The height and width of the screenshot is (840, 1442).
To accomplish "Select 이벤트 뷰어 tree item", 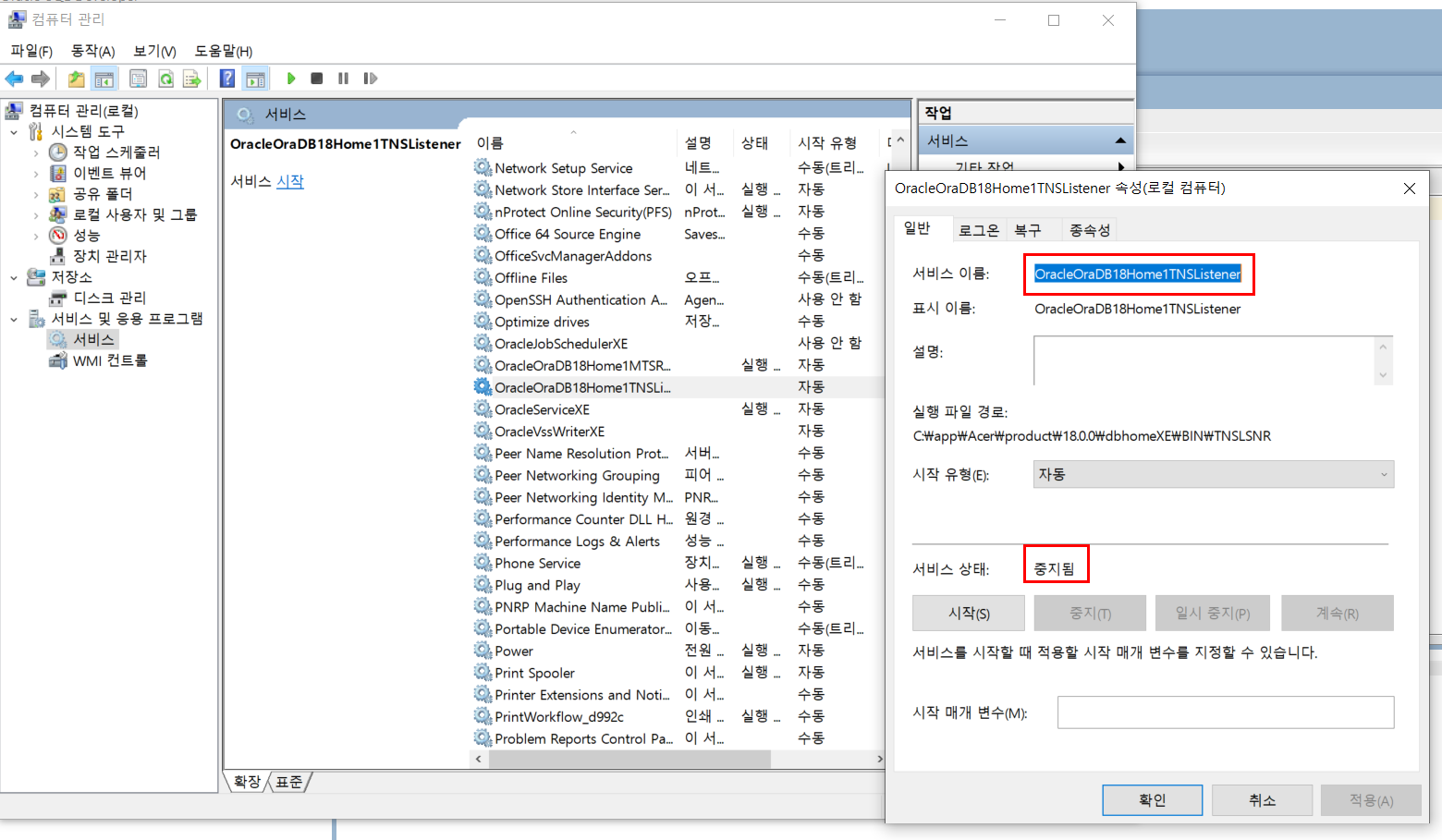I will [109, 173].
